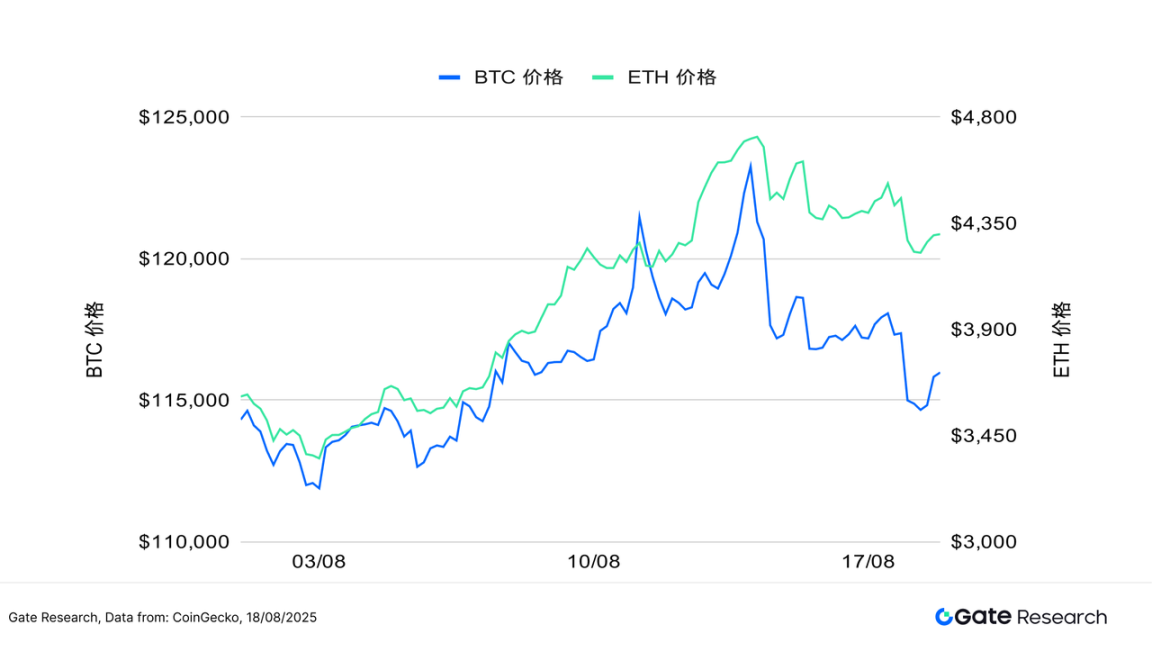
Task: Toggle the ETH 价格 legend label
Action: [x=672, y=77]
